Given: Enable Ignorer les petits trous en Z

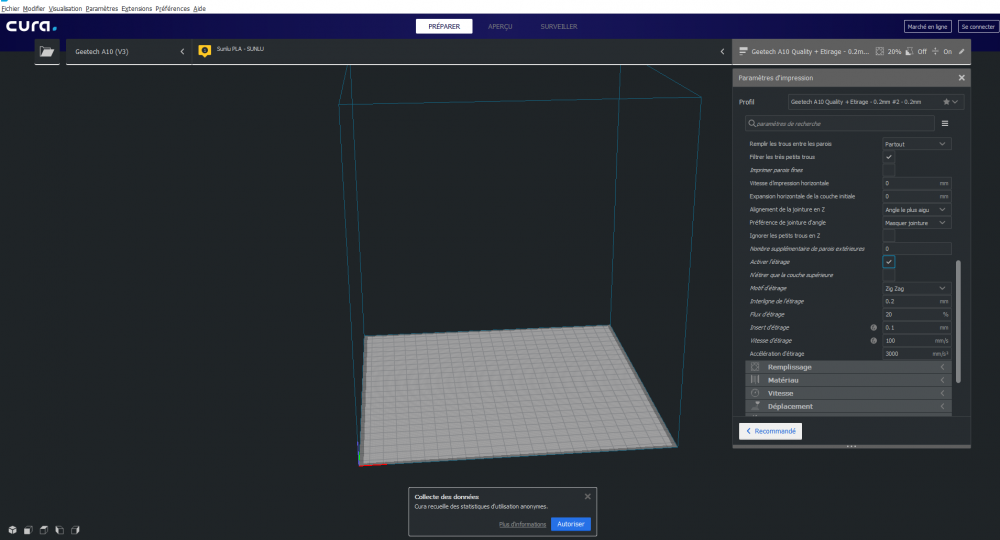Looking at the screenshot, I should pyautogui.click(x=889, y=236).
